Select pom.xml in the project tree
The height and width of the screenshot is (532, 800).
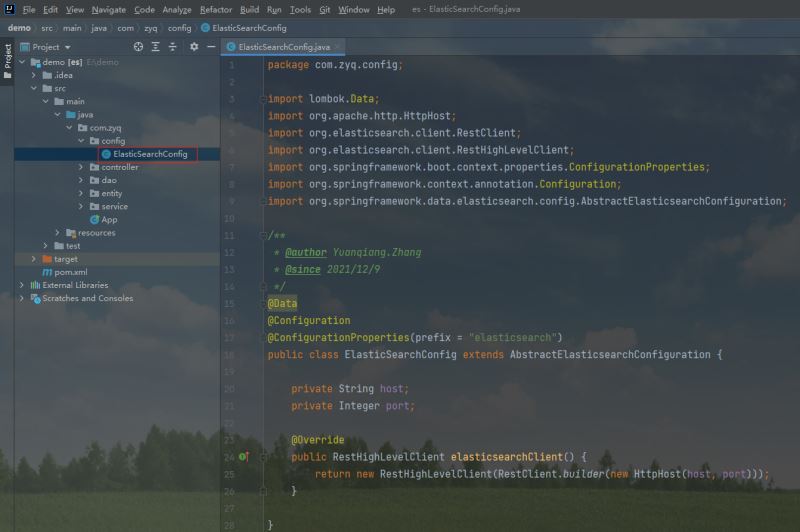70,272
